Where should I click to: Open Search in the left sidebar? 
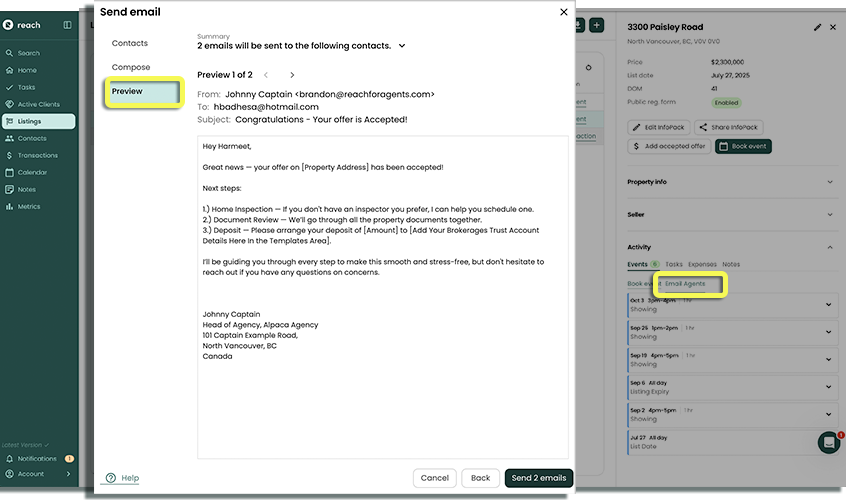tap(29, 53)
